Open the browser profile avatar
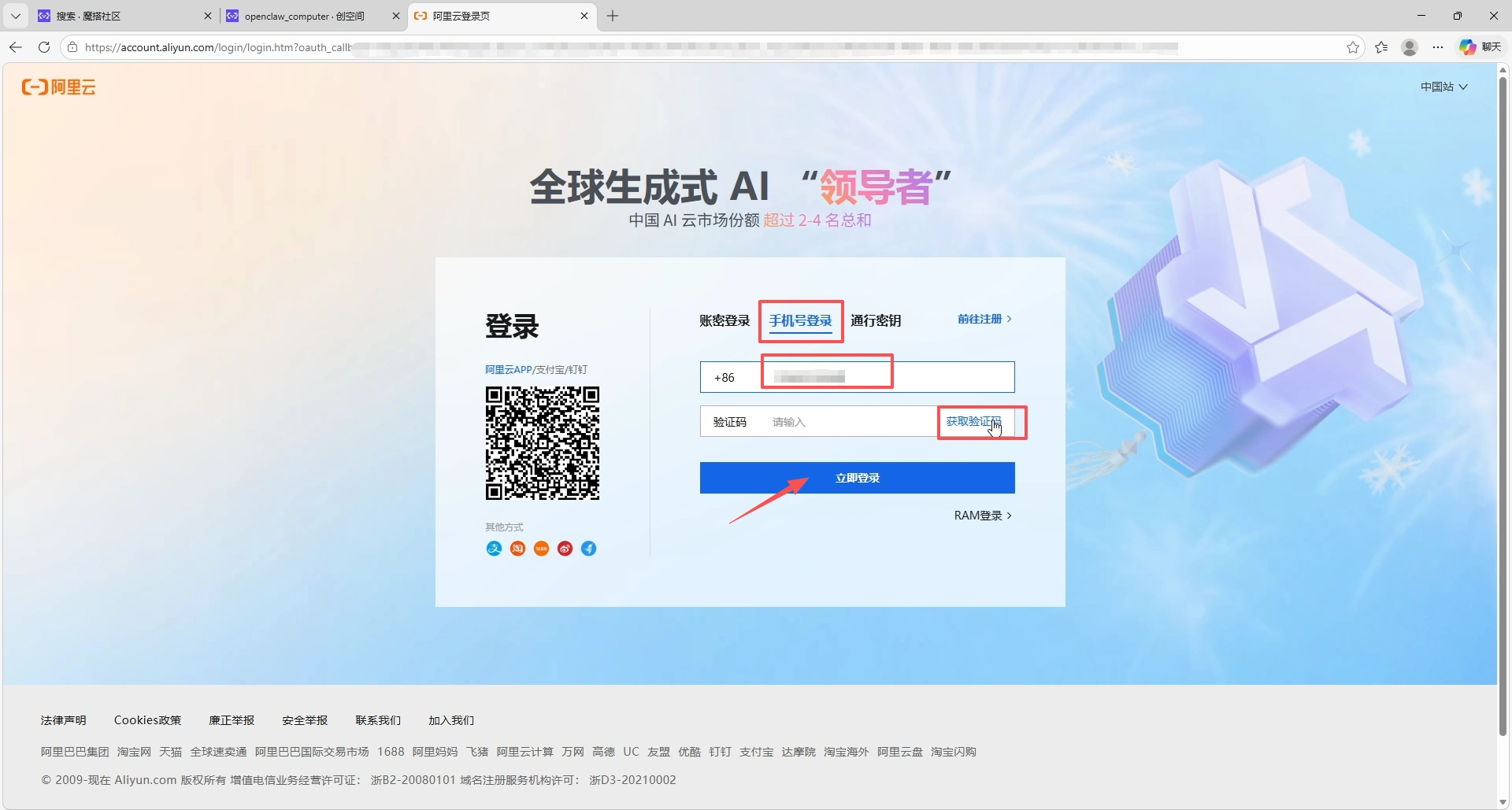Image resolution: width=1512 pixels, height=810 pixels. pyautogui.click(x=1410, y=47)
